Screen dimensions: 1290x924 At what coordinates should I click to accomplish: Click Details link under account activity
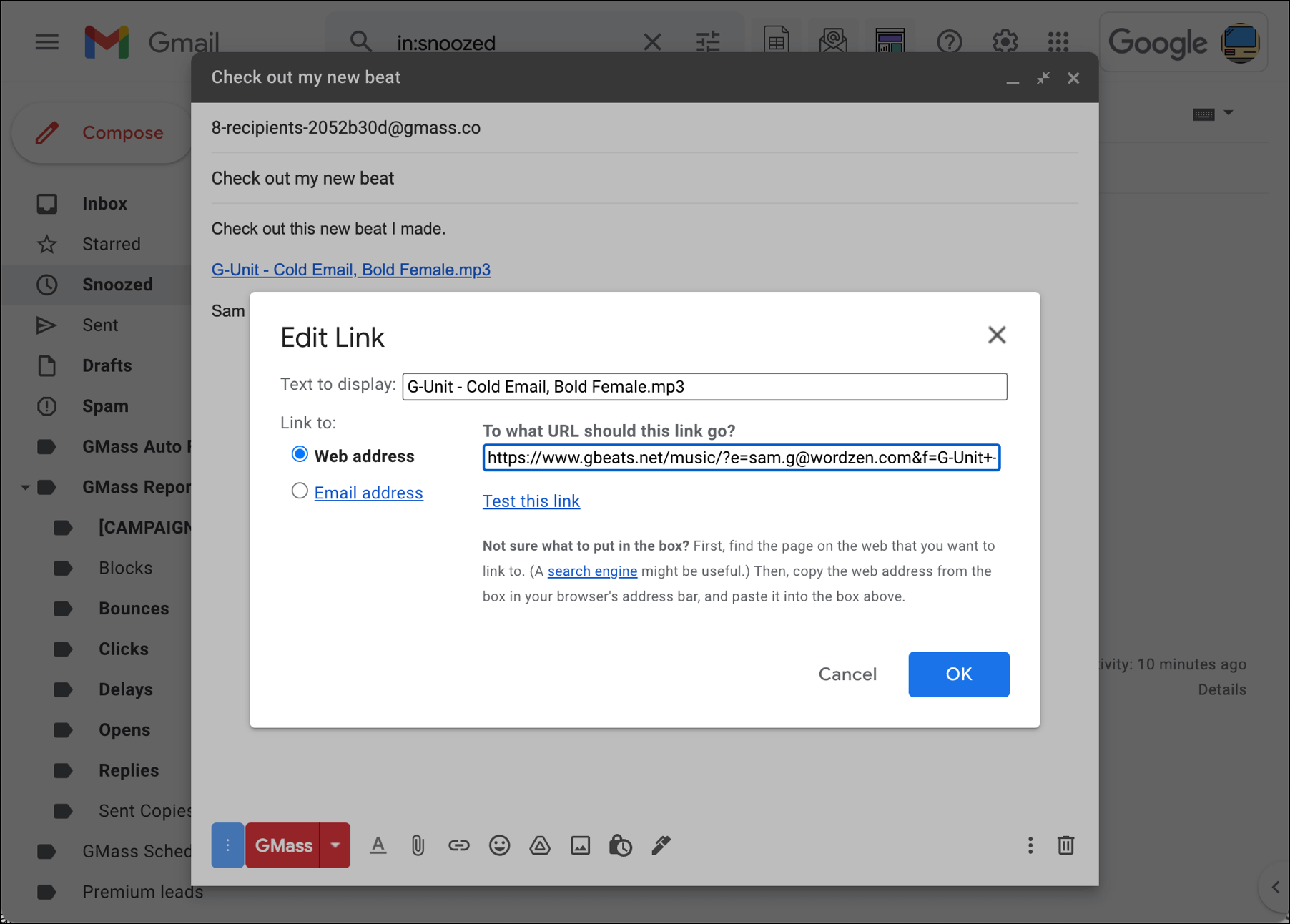coord(1221,690)
